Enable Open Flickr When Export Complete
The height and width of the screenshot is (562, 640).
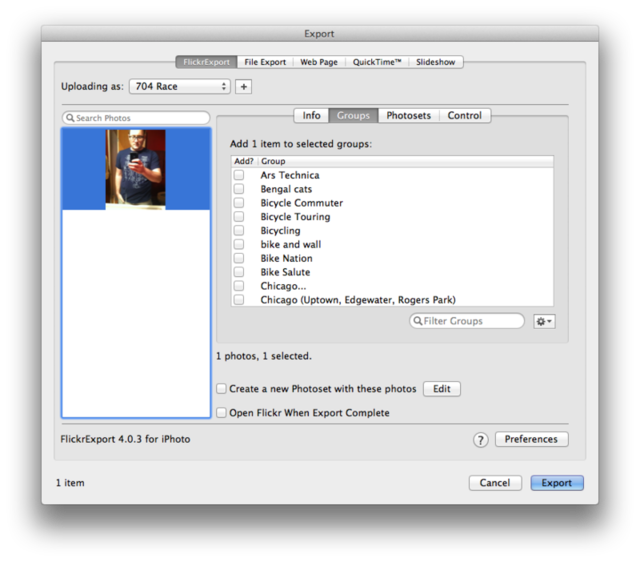click(221, 413)
